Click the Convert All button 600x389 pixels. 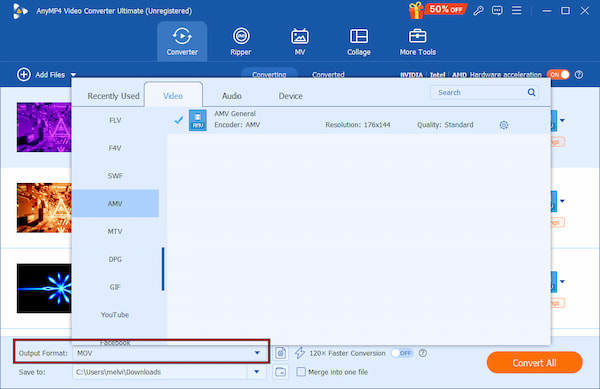coord(535,363)
